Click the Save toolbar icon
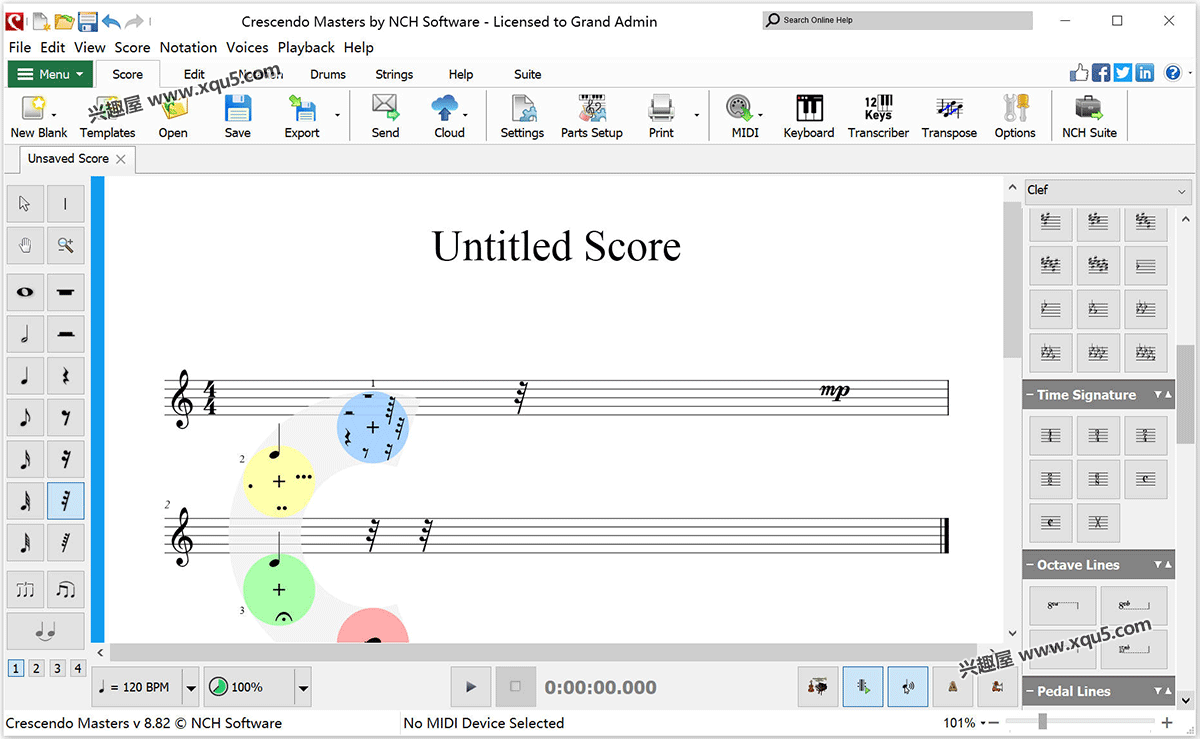This screenshot has height=739, width=1200. point(238,115)
